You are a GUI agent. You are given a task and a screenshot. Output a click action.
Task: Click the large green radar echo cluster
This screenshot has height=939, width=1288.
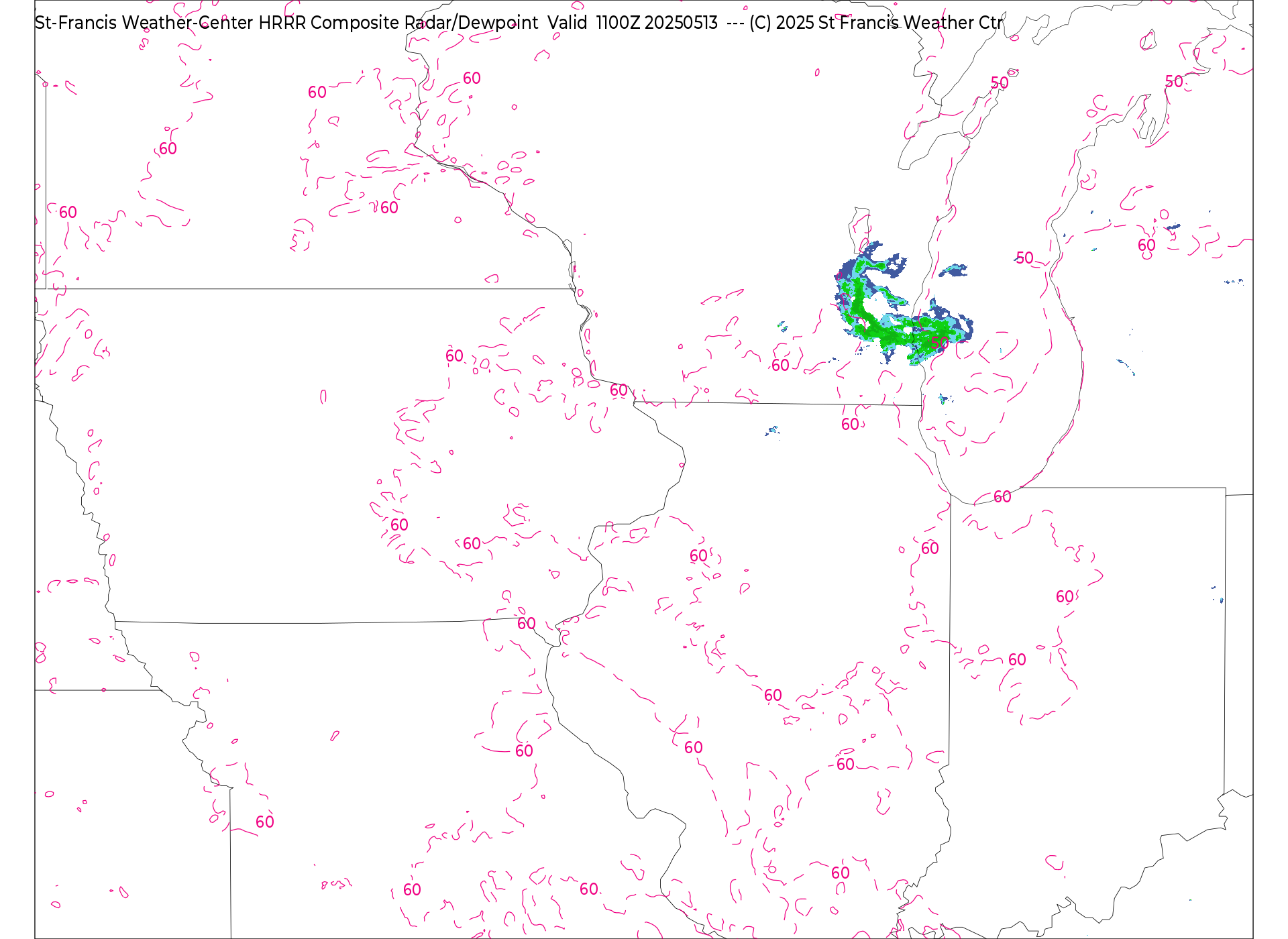tap(902, 305)
